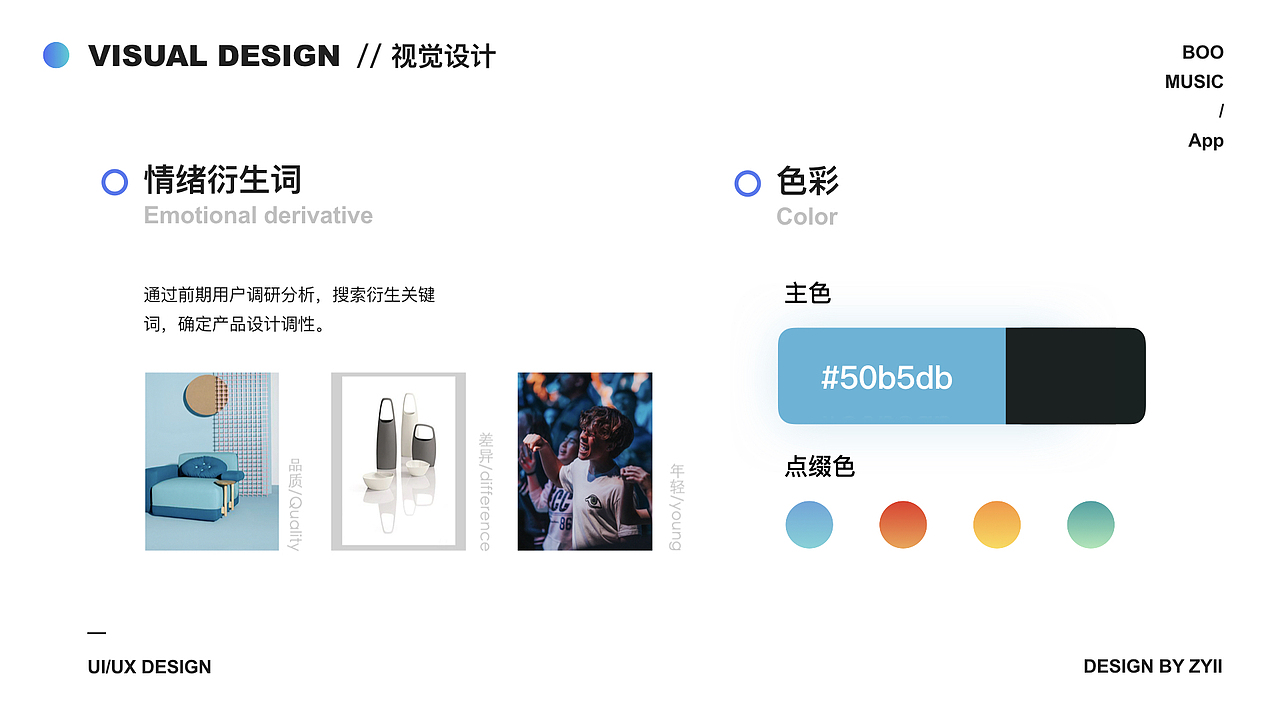Open the gray speakers difference image
Screen dimensions: 1280x720
(398, 461)
